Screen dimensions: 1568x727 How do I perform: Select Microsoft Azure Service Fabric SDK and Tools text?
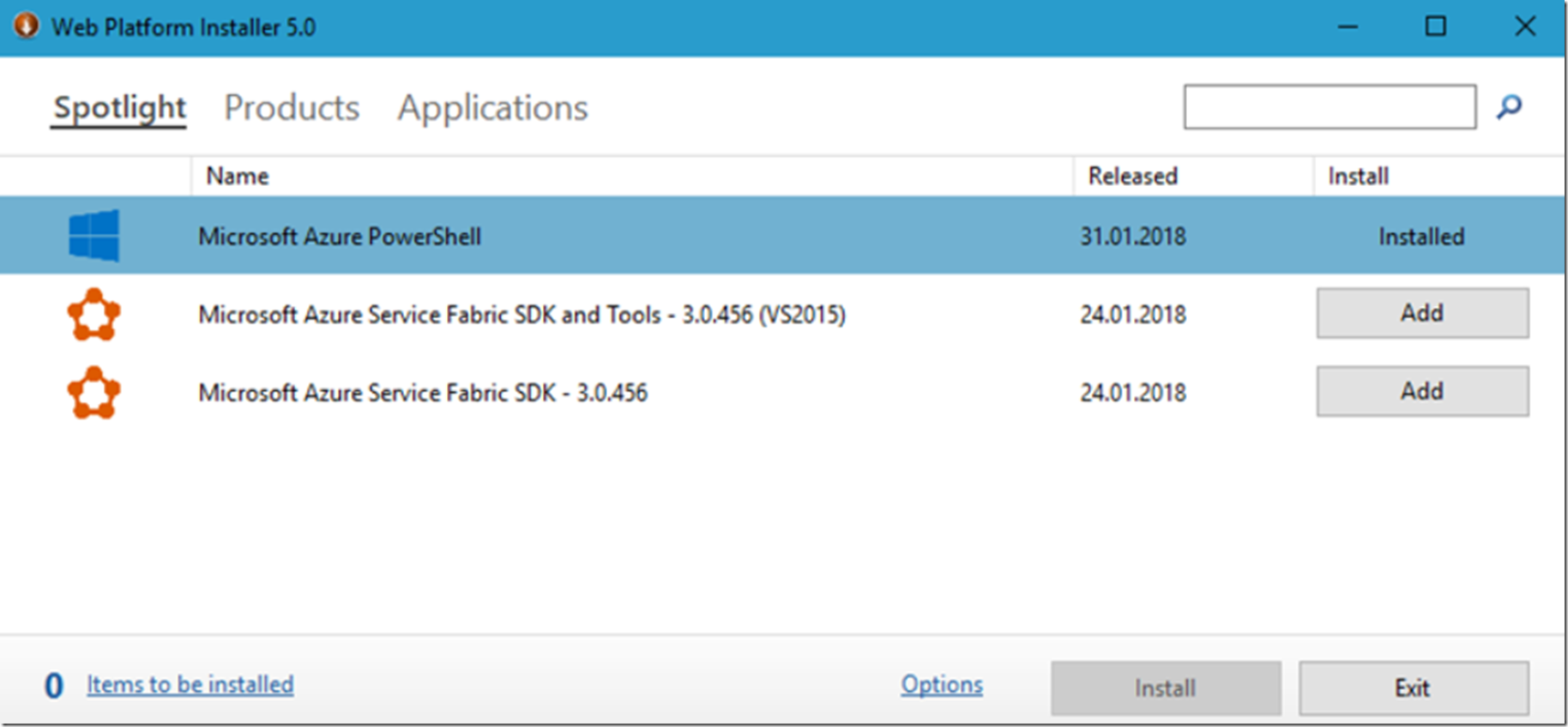point(522,315)
